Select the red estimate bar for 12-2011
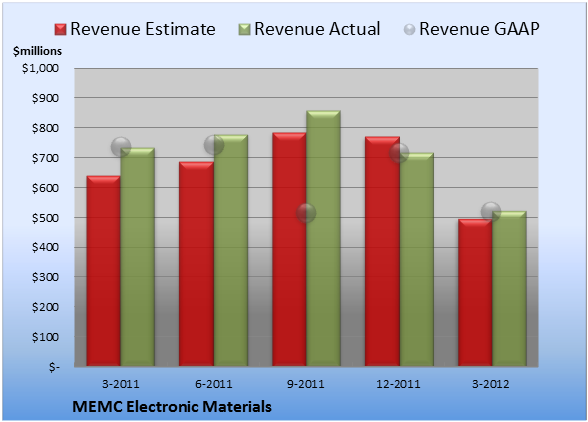 (382, 251)
